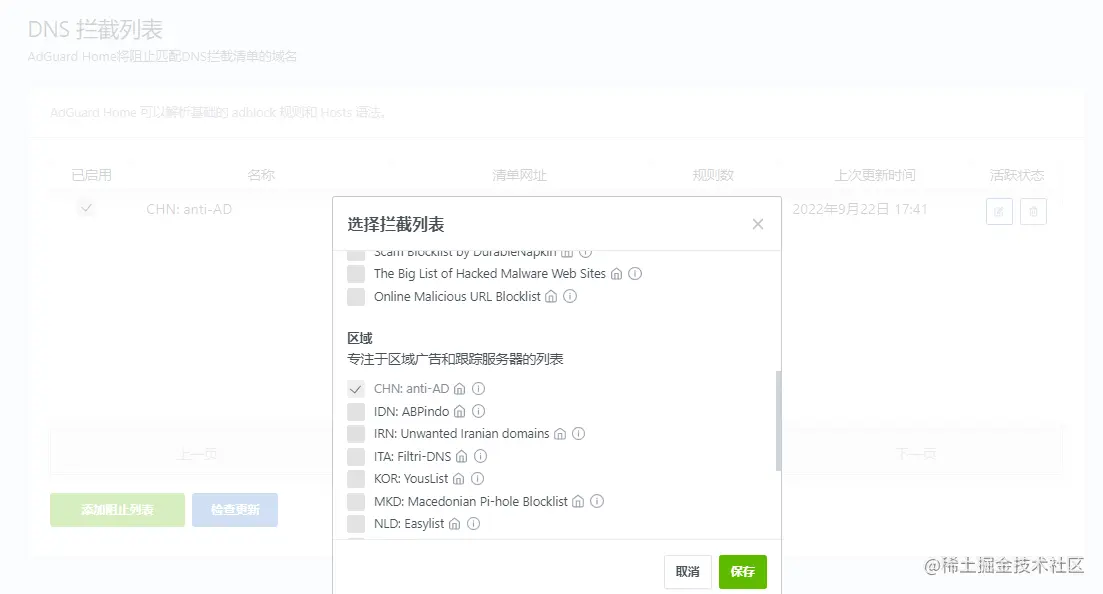Click the 添加阻止列表 button
Viewport: 1103px width, 594px height.
click(117, 510)
